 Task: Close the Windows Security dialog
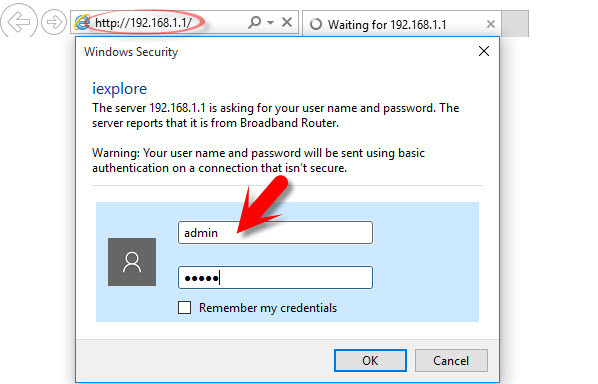click(484, 51)
